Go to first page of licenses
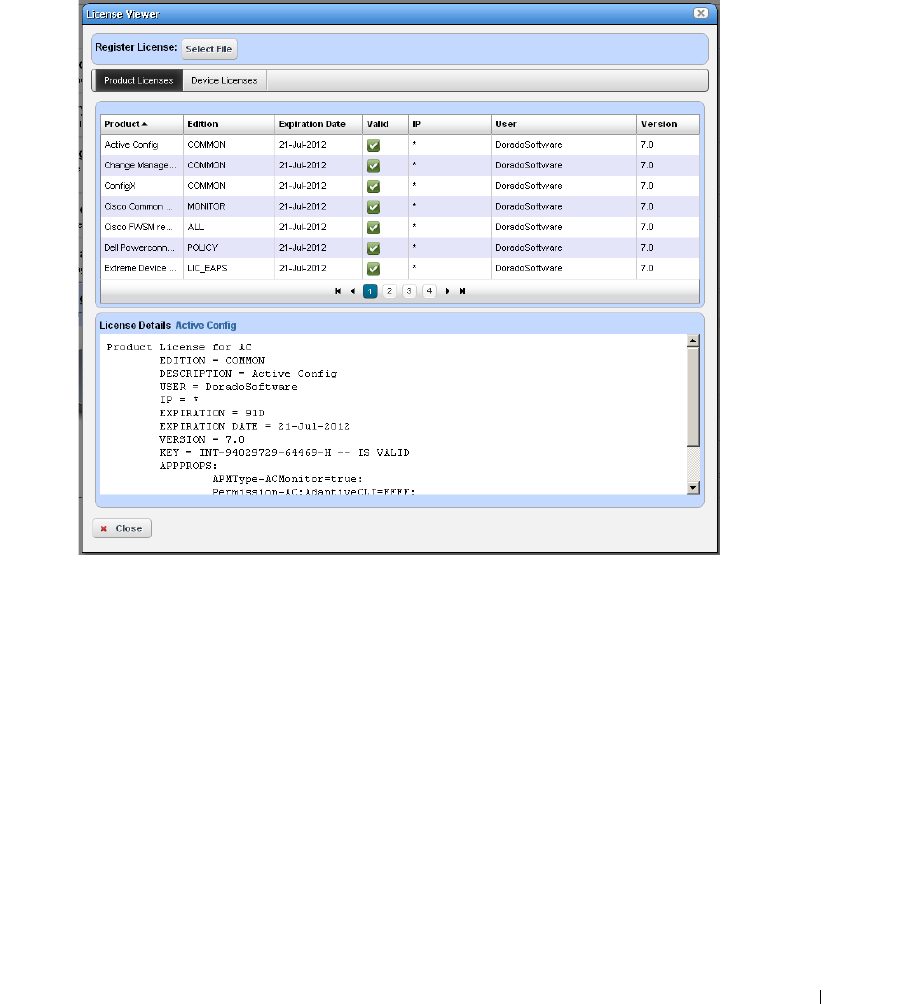The image size is (900, 1004). coord(338,291)
